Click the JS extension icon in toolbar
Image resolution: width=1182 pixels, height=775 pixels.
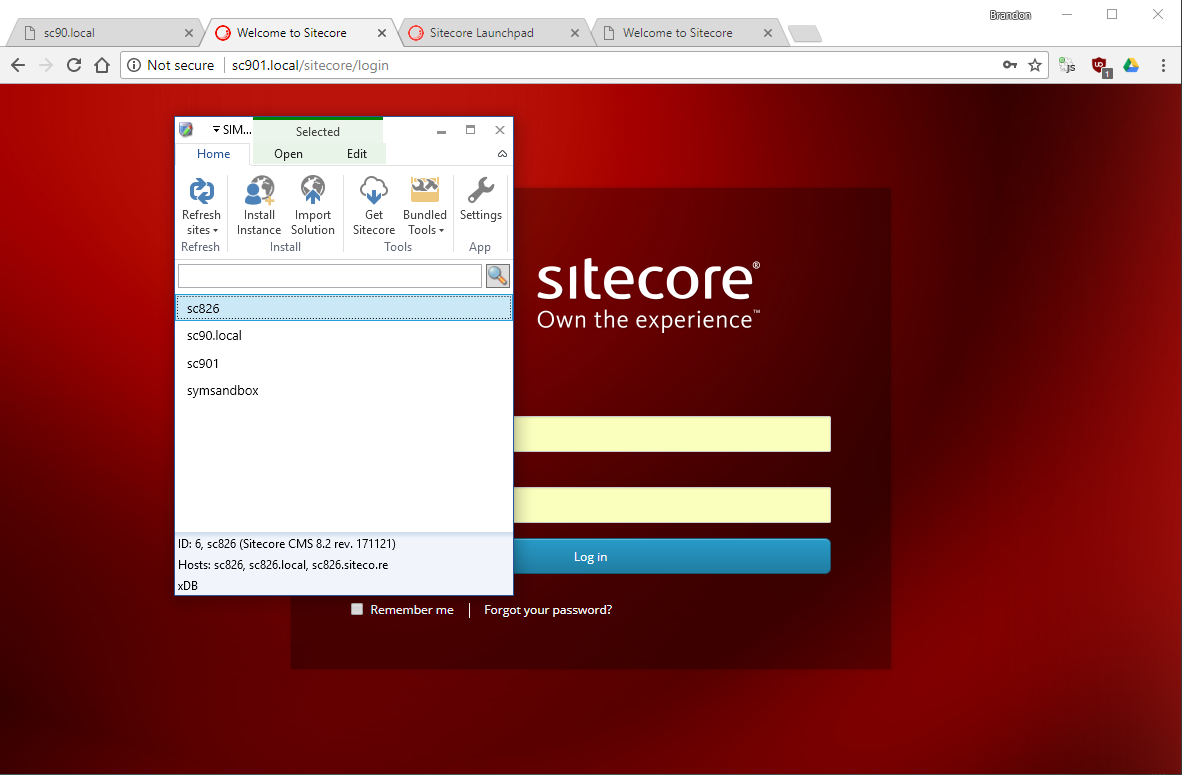(1067, 66)
